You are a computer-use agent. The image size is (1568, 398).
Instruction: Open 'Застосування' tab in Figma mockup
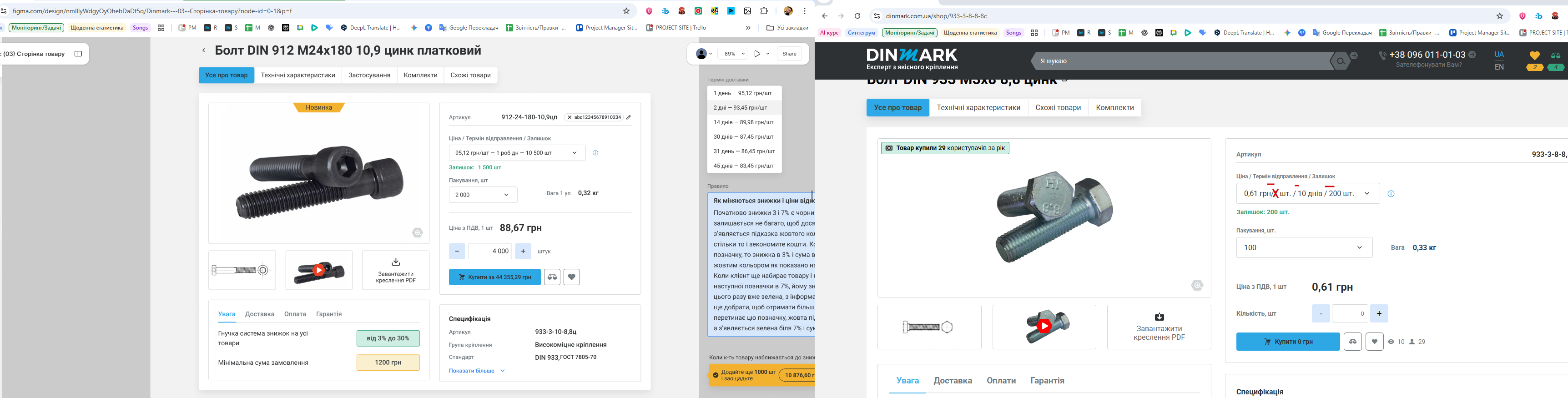tap(369, 76)
